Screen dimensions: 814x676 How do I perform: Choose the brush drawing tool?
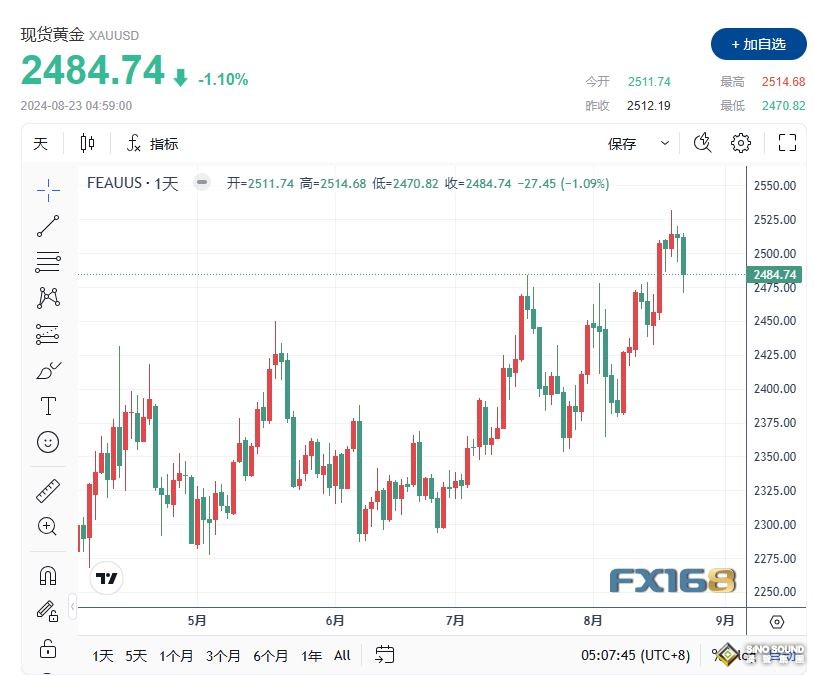click(x=48, y=370)
